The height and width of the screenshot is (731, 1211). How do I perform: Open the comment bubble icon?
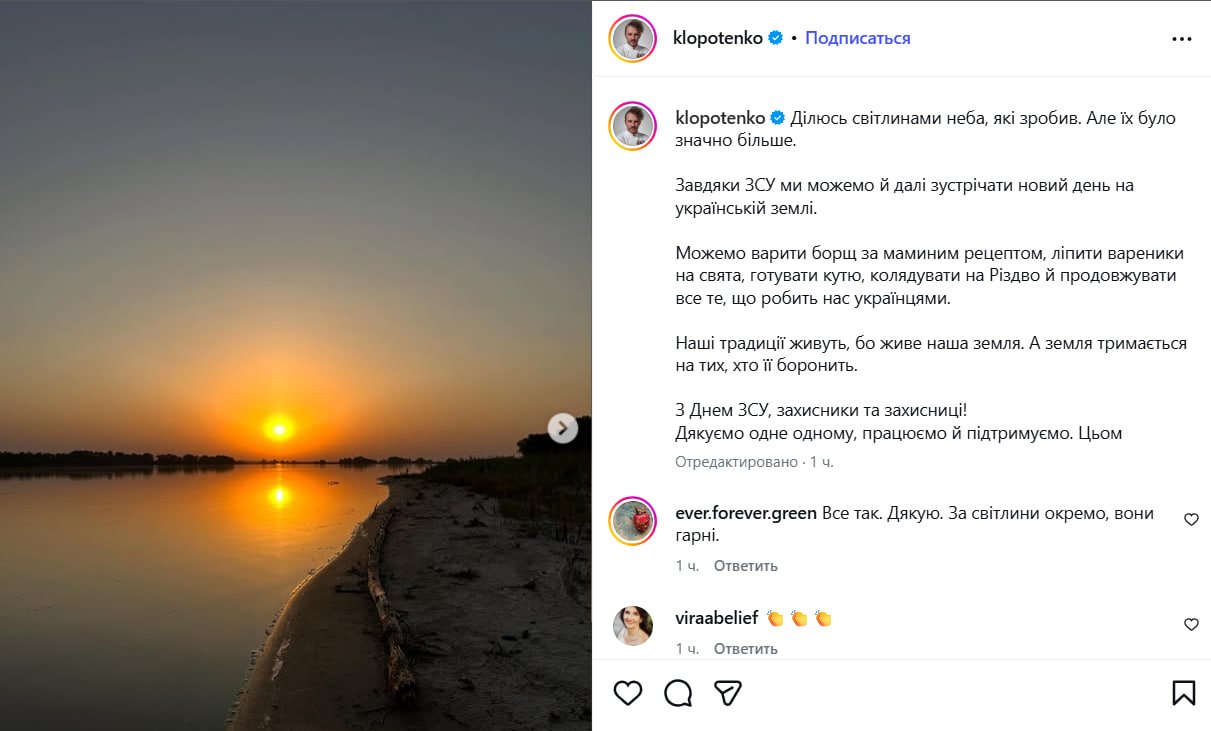(x=678, y=693)
